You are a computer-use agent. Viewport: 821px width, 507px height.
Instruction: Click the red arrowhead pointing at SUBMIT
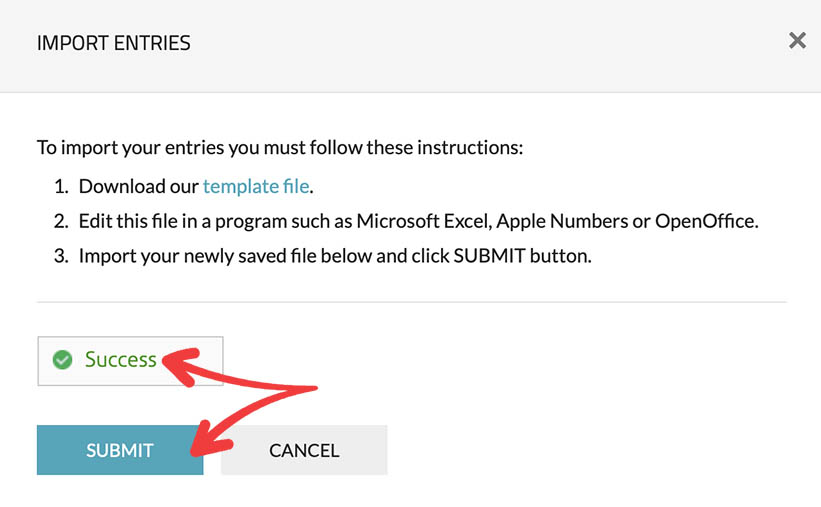(200, 438)
